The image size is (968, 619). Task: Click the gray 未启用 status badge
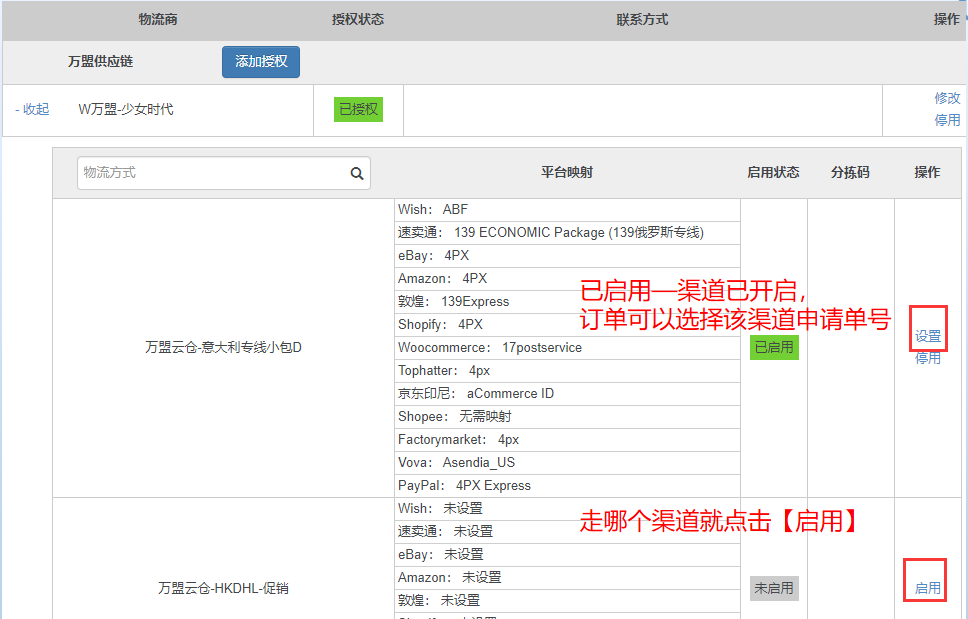[x=774, y=588]
